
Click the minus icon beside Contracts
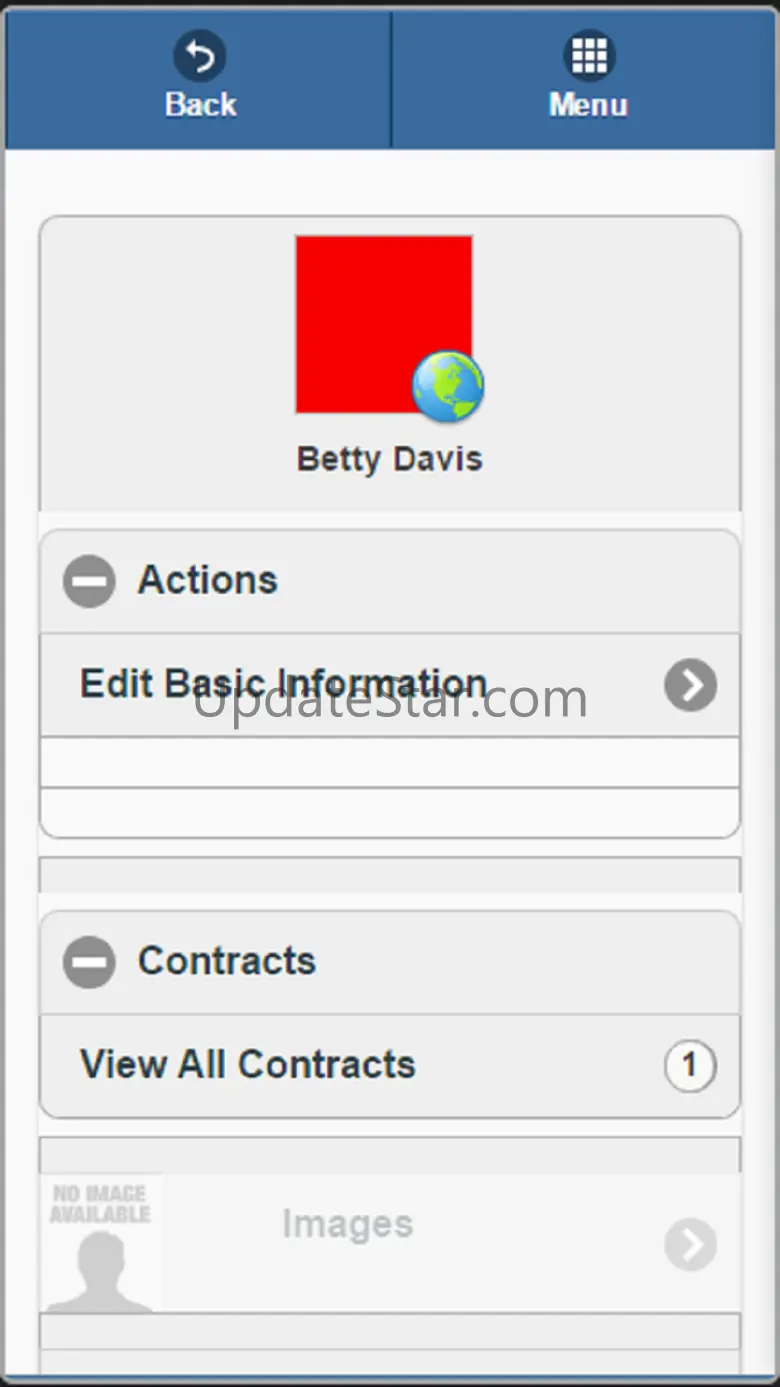click(x=89, y=962)
